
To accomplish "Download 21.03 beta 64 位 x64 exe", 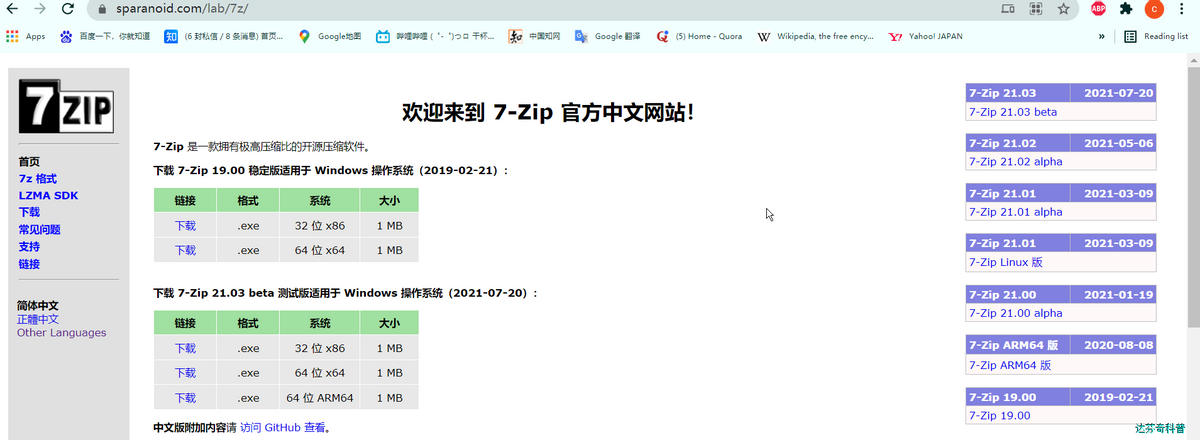I will pos(185,372).
